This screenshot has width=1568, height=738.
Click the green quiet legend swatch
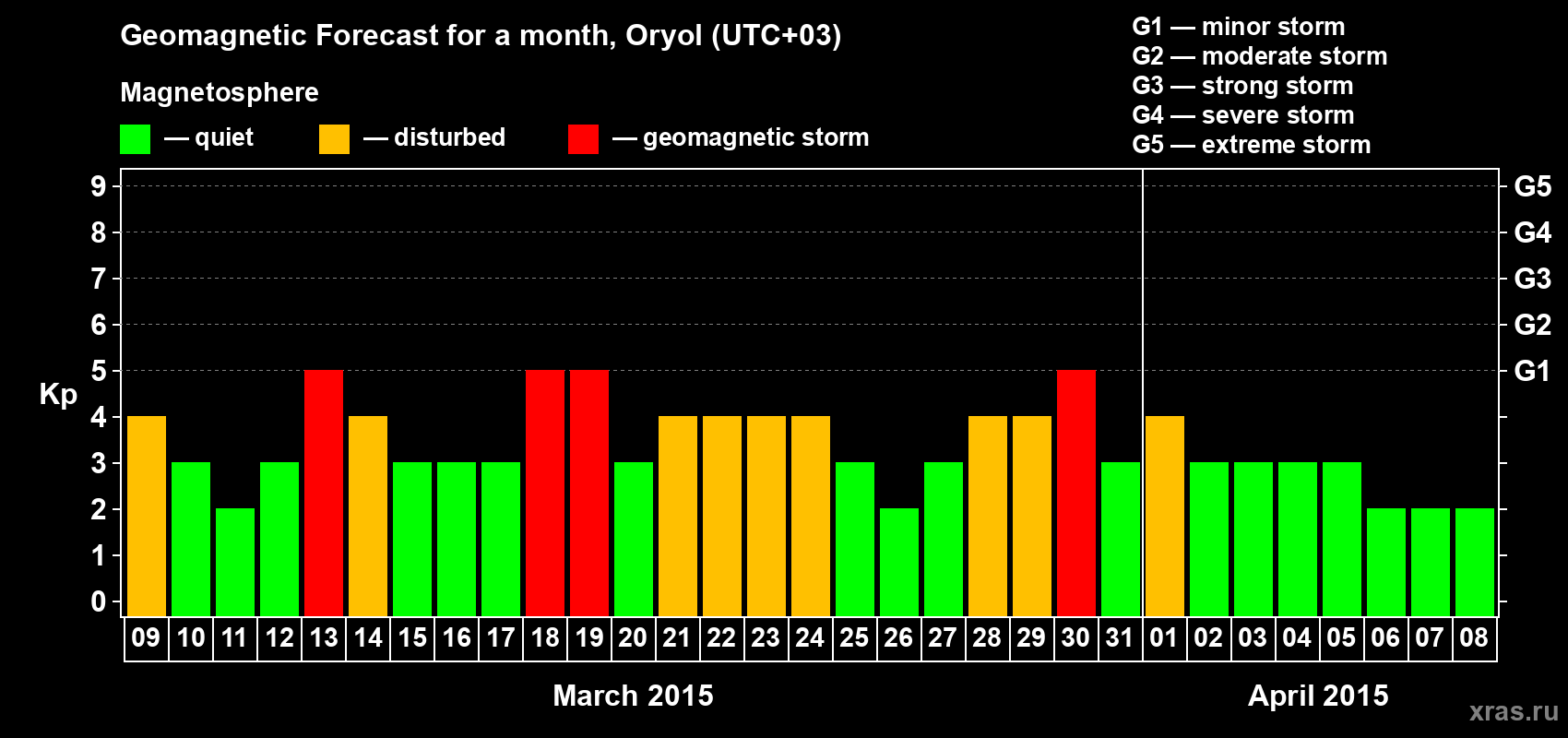coord(135,139)
